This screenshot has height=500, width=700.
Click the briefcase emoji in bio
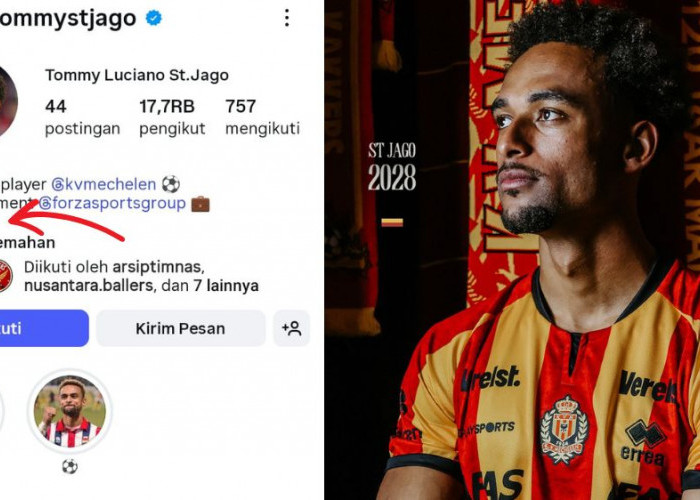(x=200, y=204)
